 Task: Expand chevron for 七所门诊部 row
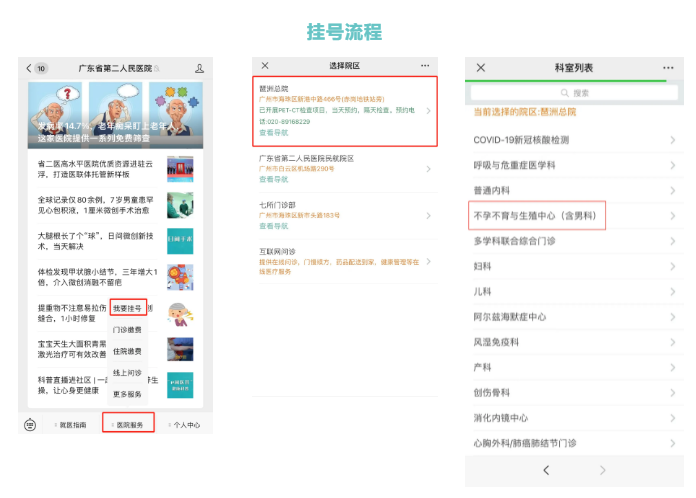click(x=428, y=216)
